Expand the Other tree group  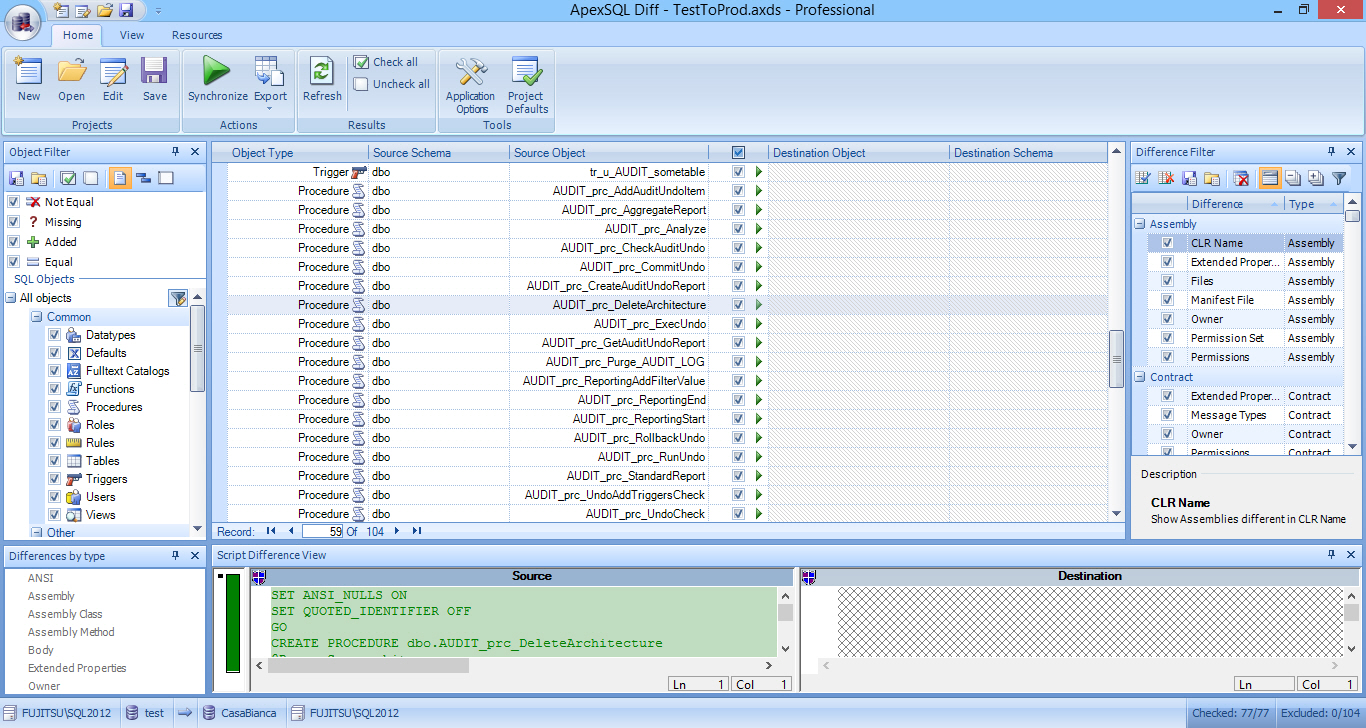tap(37, 533)
